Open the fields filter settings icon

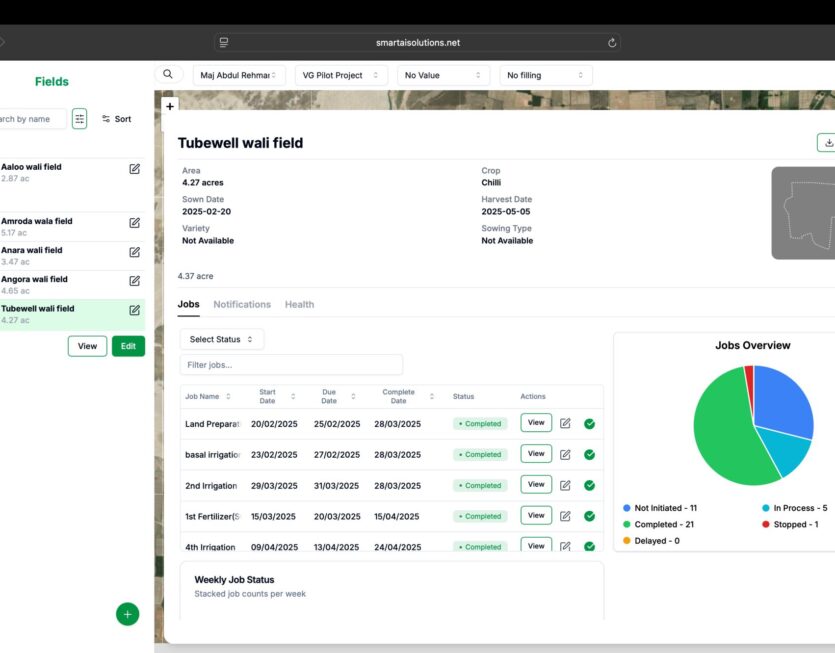[79, 119]
